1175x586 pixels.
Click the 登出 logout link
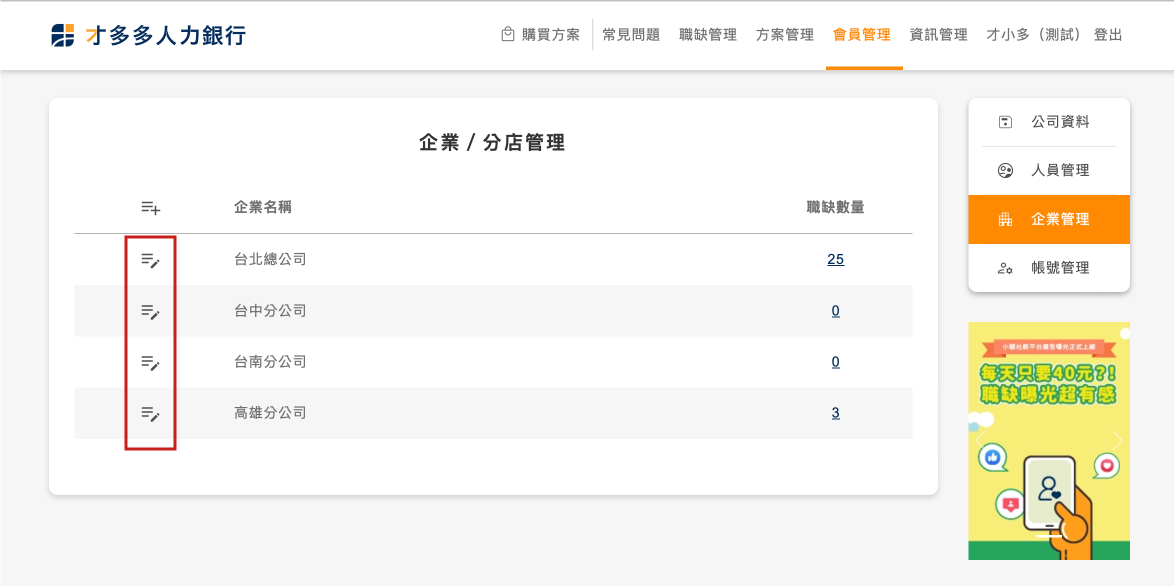[1108, 35]
